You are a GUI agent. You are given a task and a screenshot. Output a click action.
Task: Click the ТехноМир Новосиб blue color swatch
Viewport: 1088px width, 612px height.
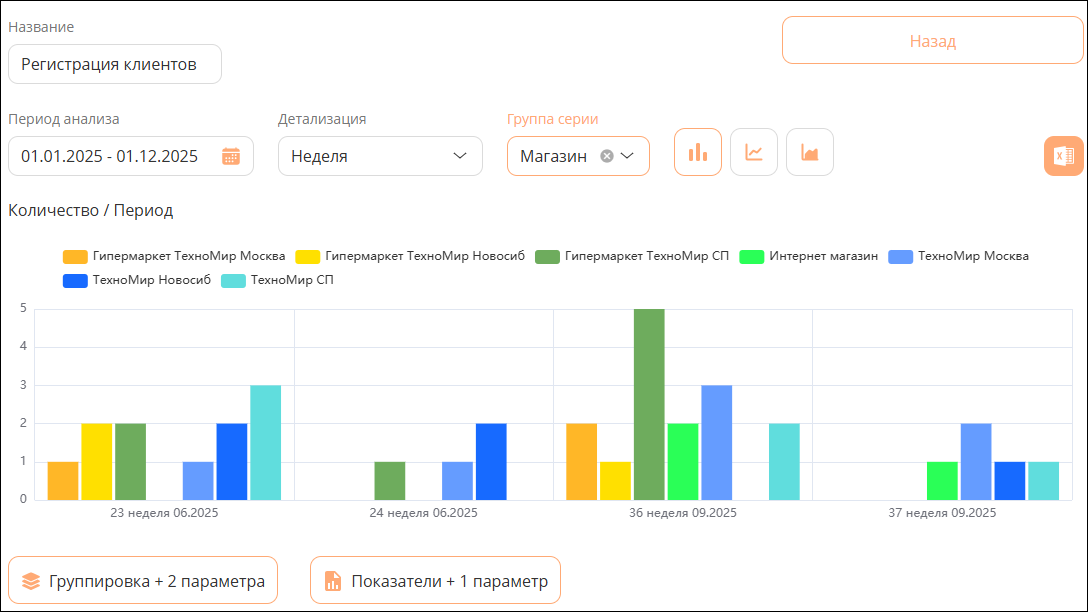coord(75,280)
